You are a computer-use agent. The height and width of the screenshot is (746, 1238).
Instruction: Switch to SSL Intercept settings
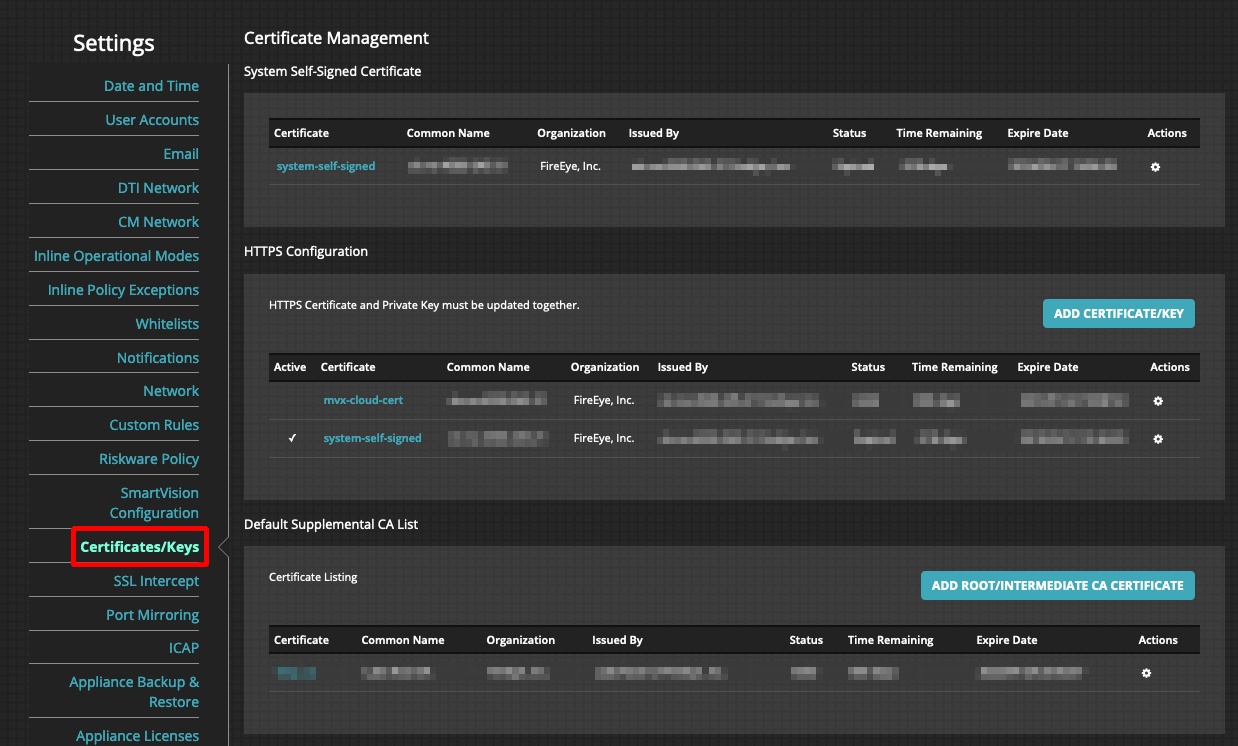click(x=155, y=580)
